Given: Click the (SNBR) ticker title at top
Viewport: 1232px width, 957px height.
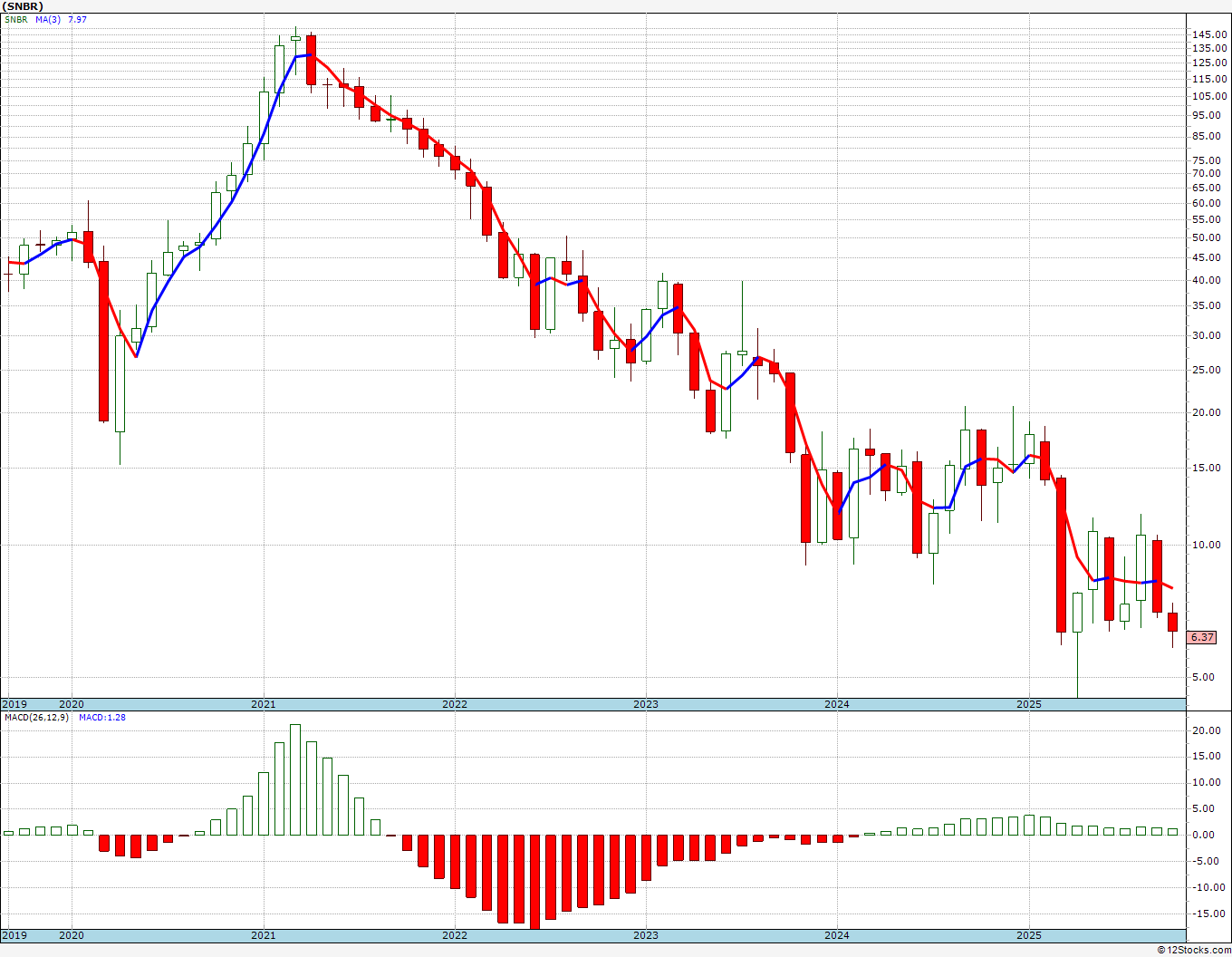Looking at the screenshot, I should pos(23,6).
